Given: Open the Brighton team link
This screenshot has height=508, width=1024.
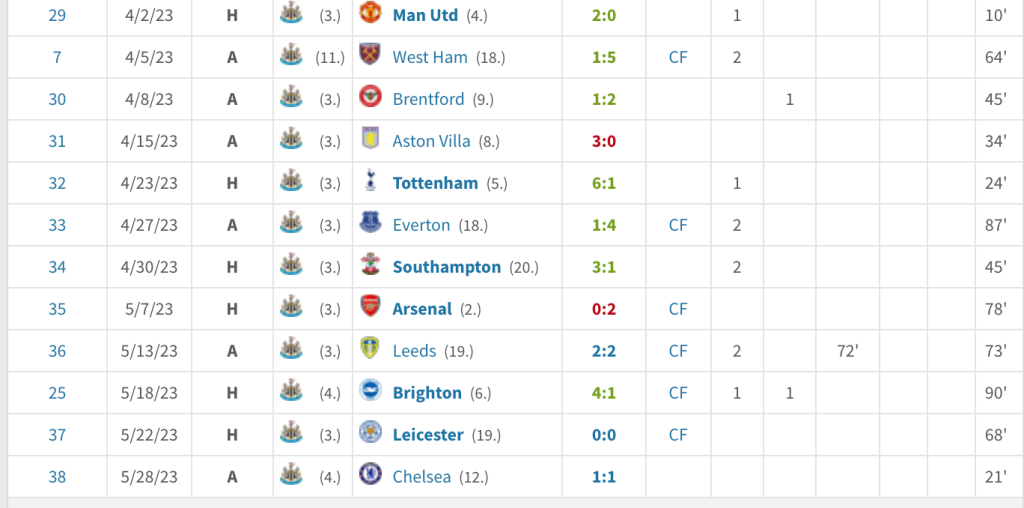Looking at the screenshot, I should coord(427,393).
